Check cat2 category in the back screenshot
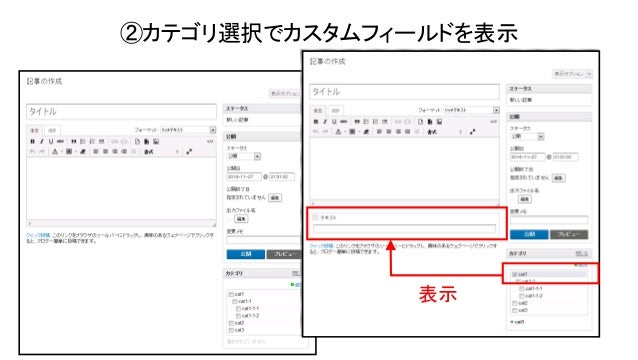Image resolution: width=638 pixels, height=360 pixels. point(231,323)
